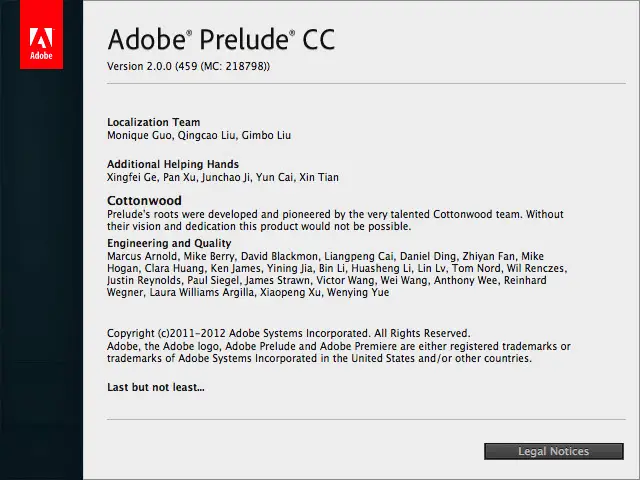
Task: Click the name Monique Guo
Action: coord(139,135)
